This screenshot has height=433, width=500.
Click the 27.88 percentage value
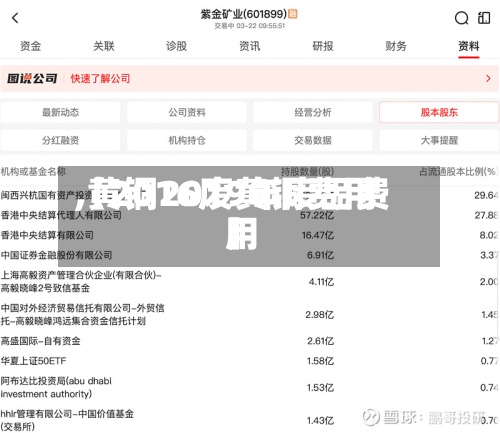(x=486, y=215)
